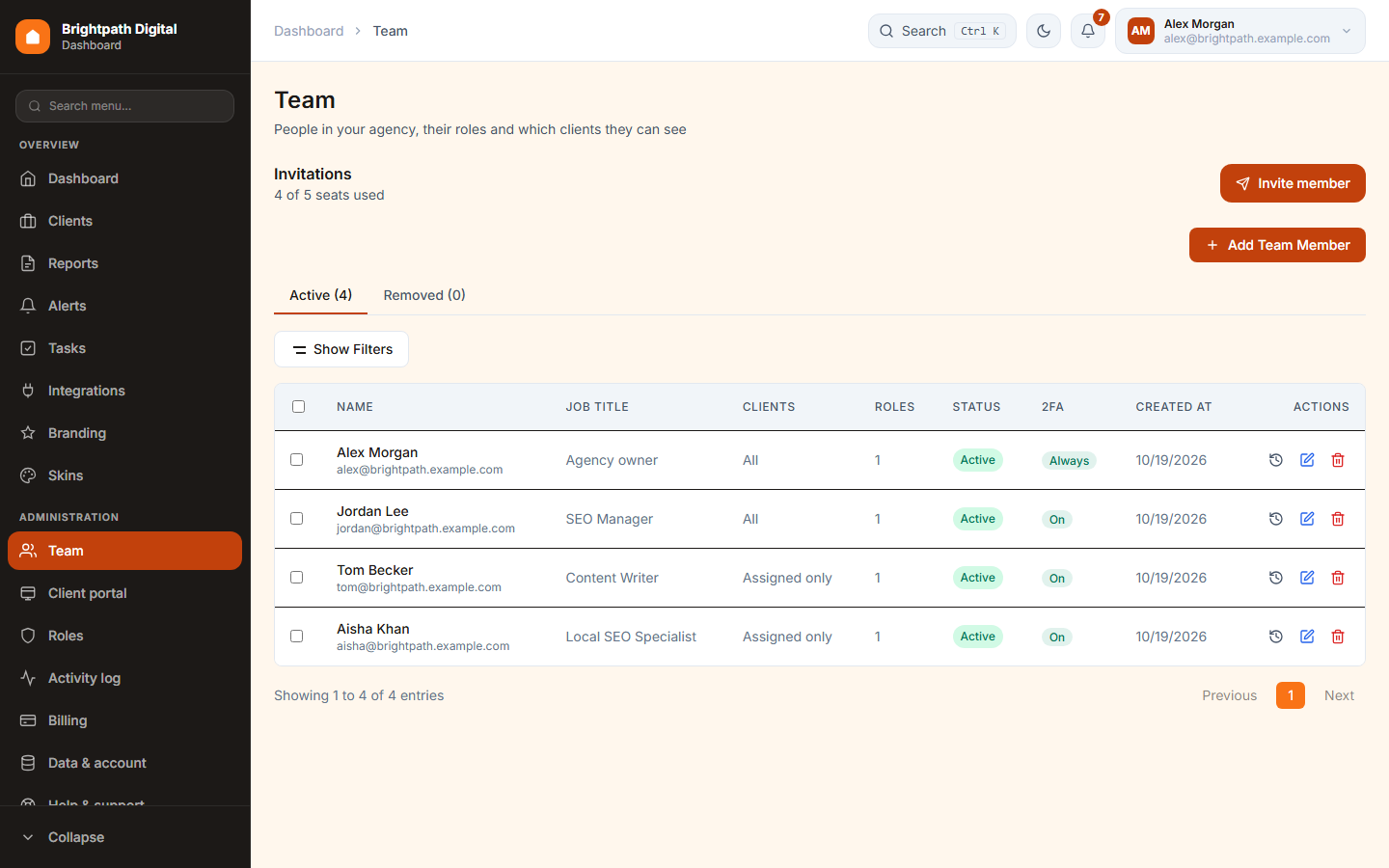The image size is (1389, 868).
Task: Go to the Previous page
Action: tap(1229, 695)
